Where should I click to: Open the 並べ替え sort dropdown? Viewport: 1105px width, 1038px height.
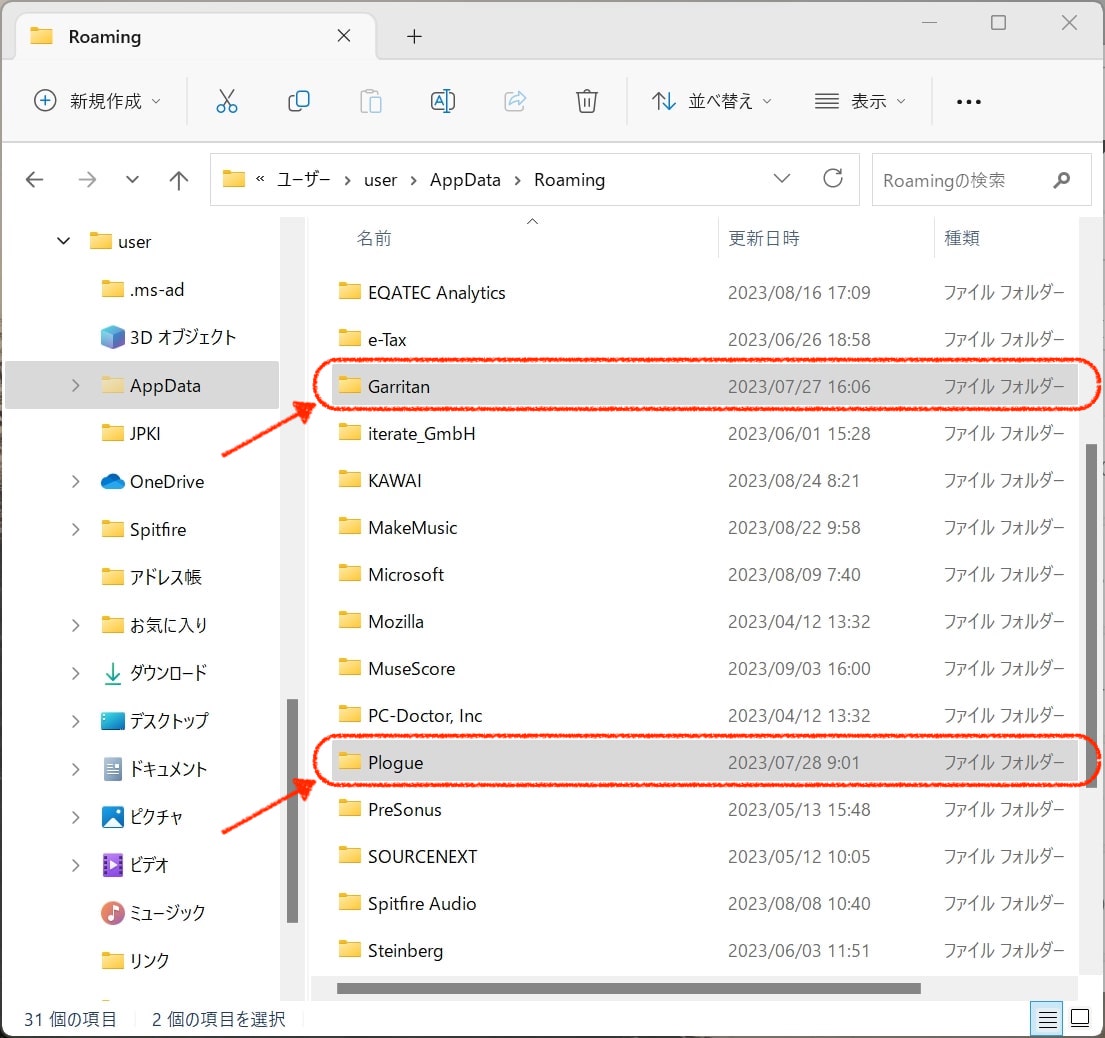(x=712, y=101)
